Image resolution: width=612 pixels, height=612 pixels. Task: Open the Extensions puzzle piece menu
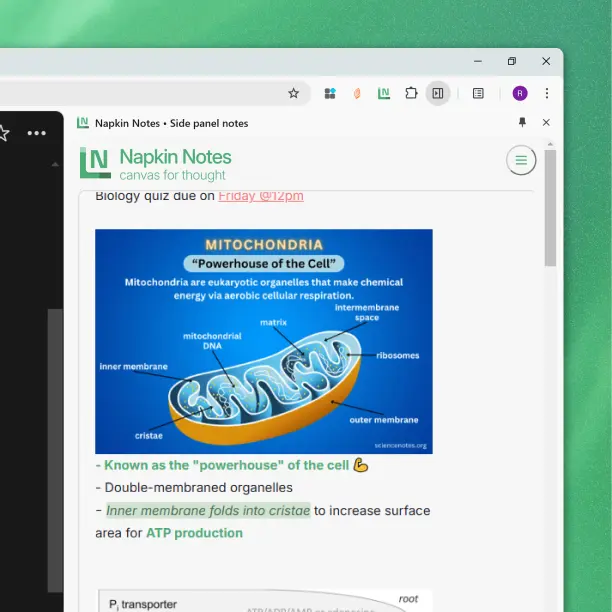[411, 93]
